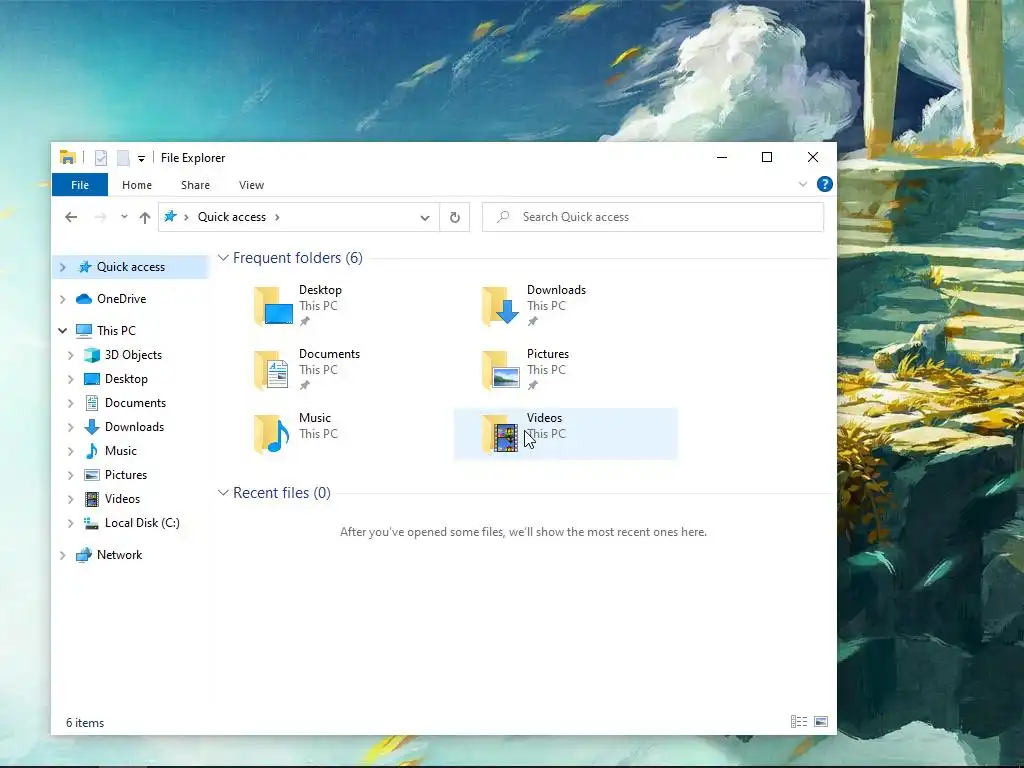Open the Share ribbon tab
Image resolution: width=1024 pixels, height=768 pixels.
pos(195,185)
